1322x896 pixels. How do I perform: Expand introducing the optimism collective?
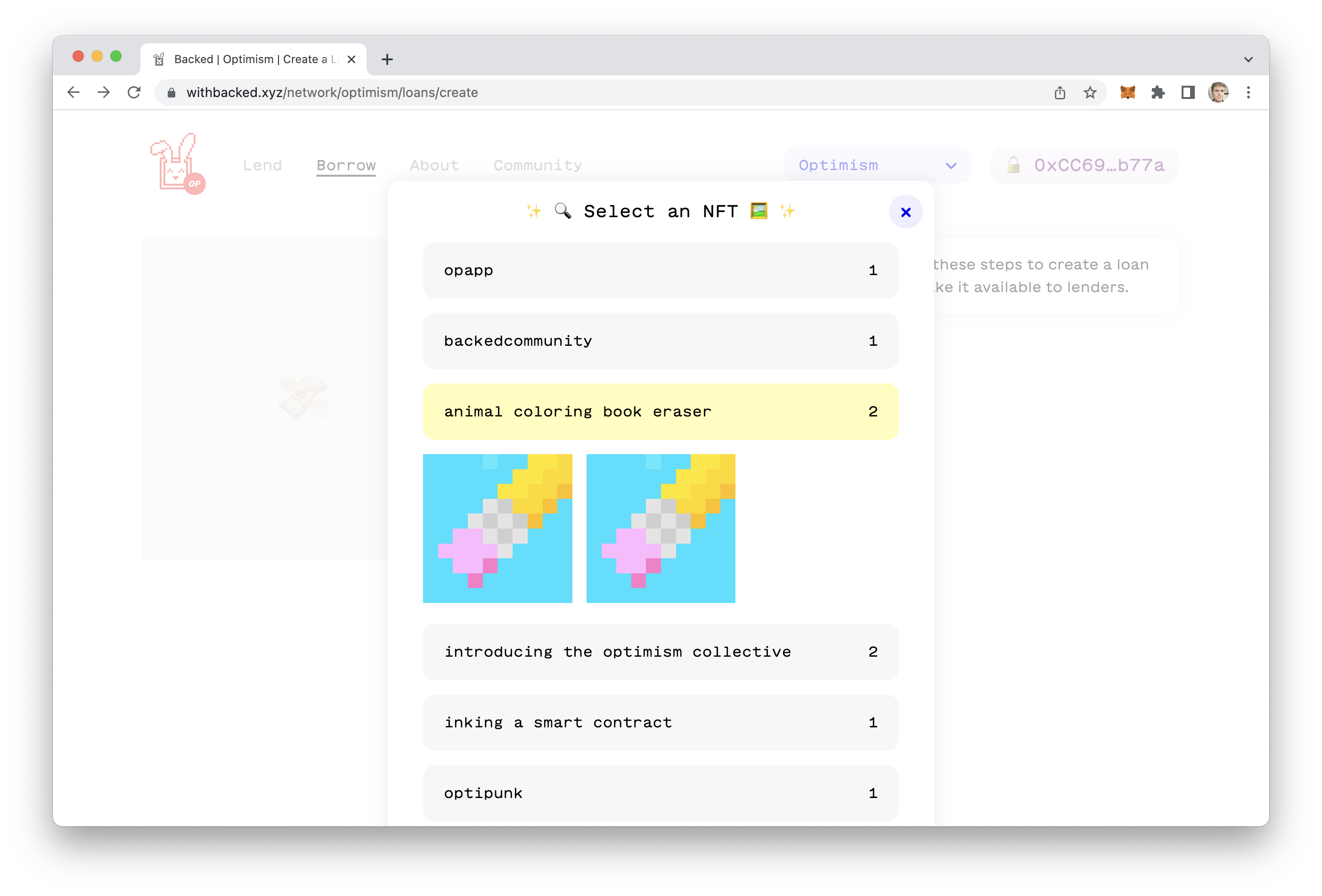click(x=661, y=652)
